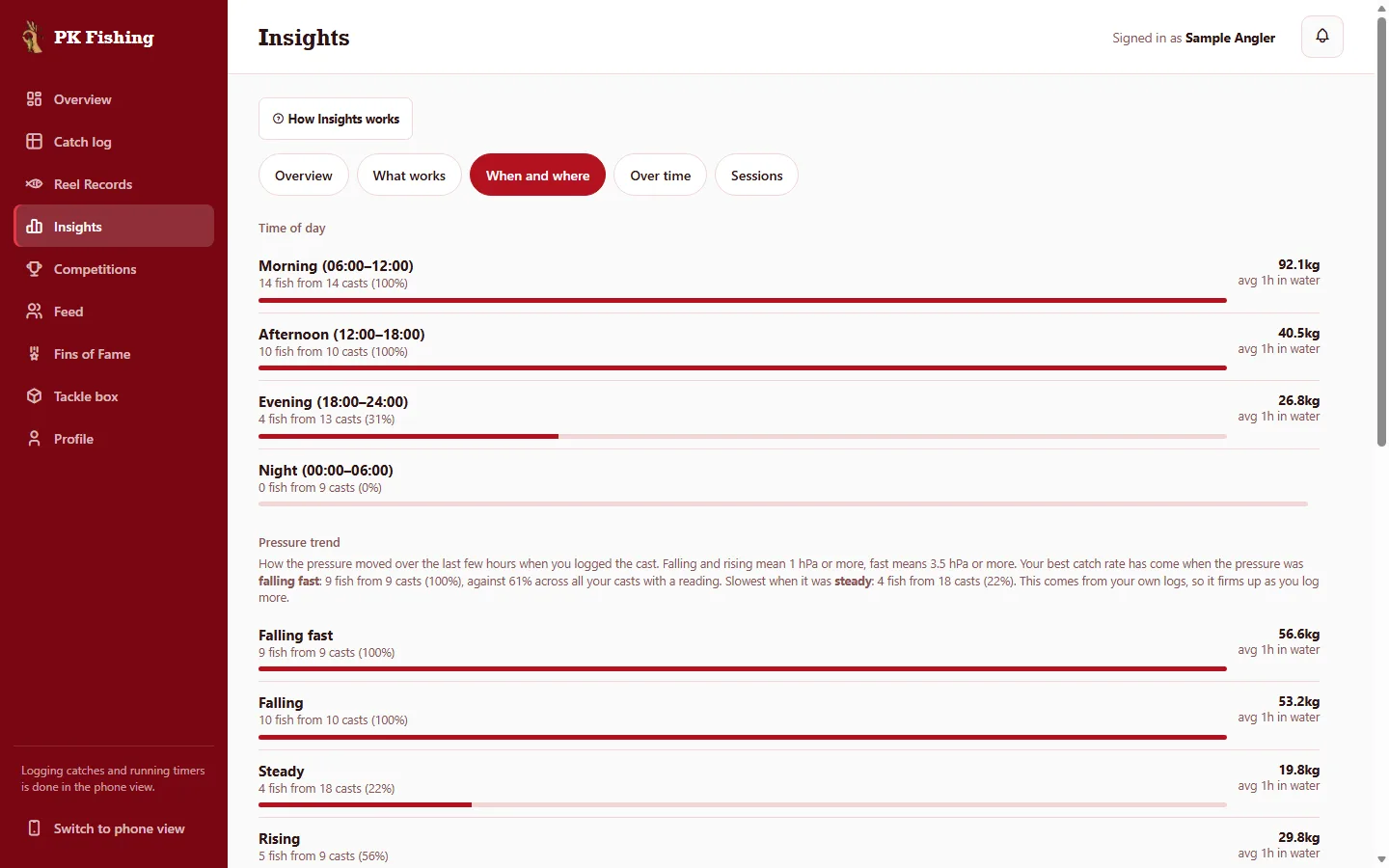
Task: Click the Falling fast catch rate bar
Action: click(x=743, y=668)
